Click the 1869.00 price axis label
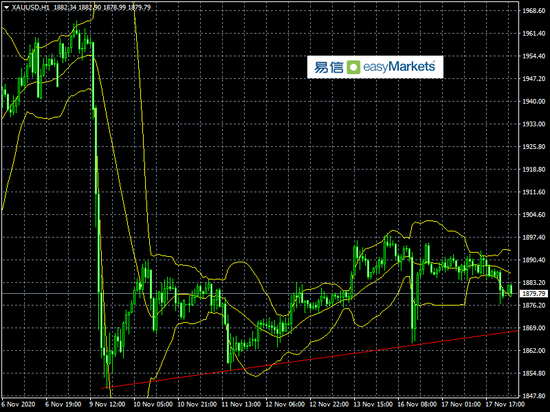The height and width of the screenshot is (412, 550). (534, 328)
